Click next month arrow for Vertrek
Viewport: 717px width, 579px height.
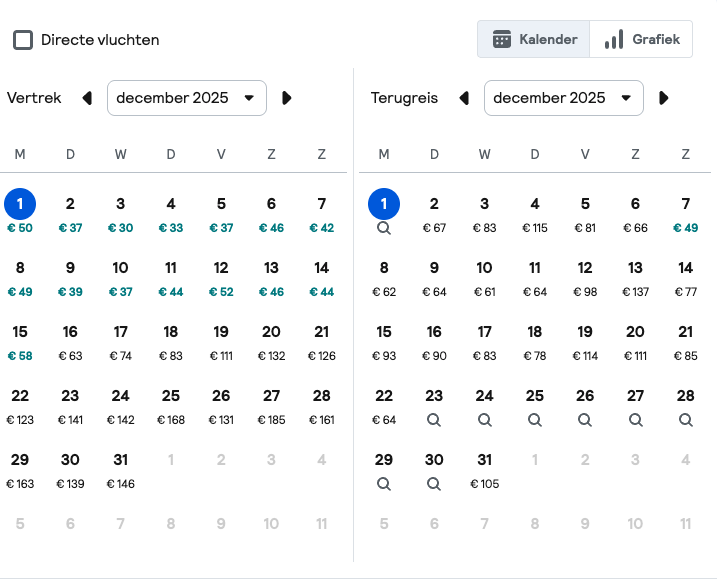287,98
